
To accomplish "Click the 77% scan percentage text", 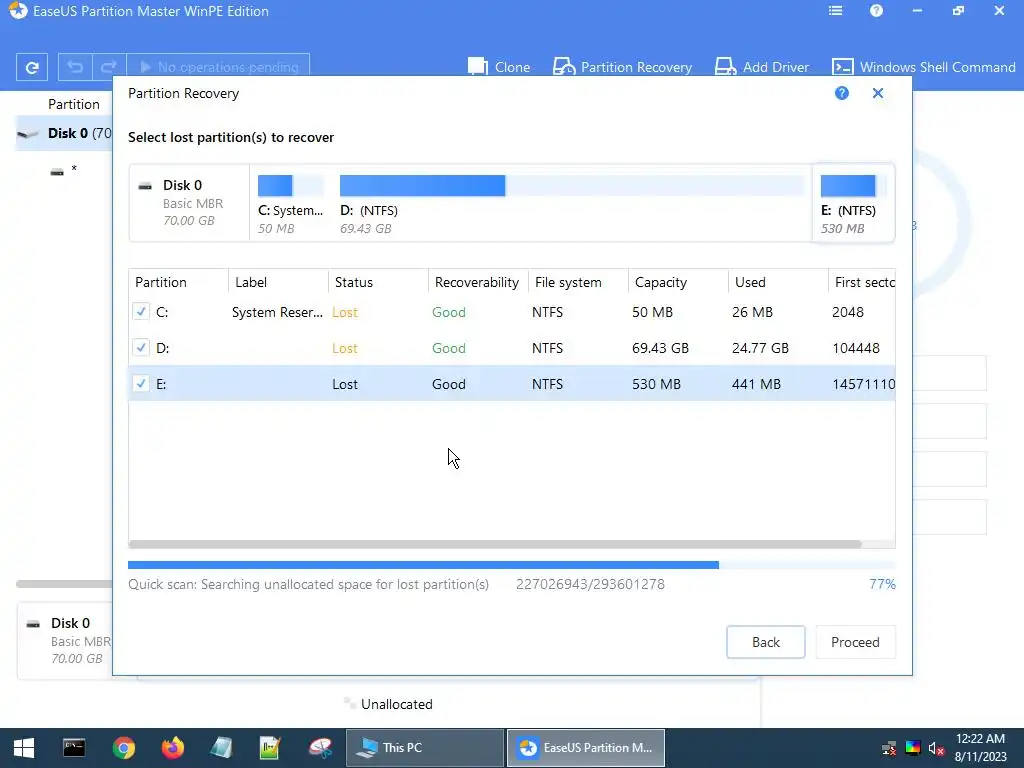I will pos(882,584).
